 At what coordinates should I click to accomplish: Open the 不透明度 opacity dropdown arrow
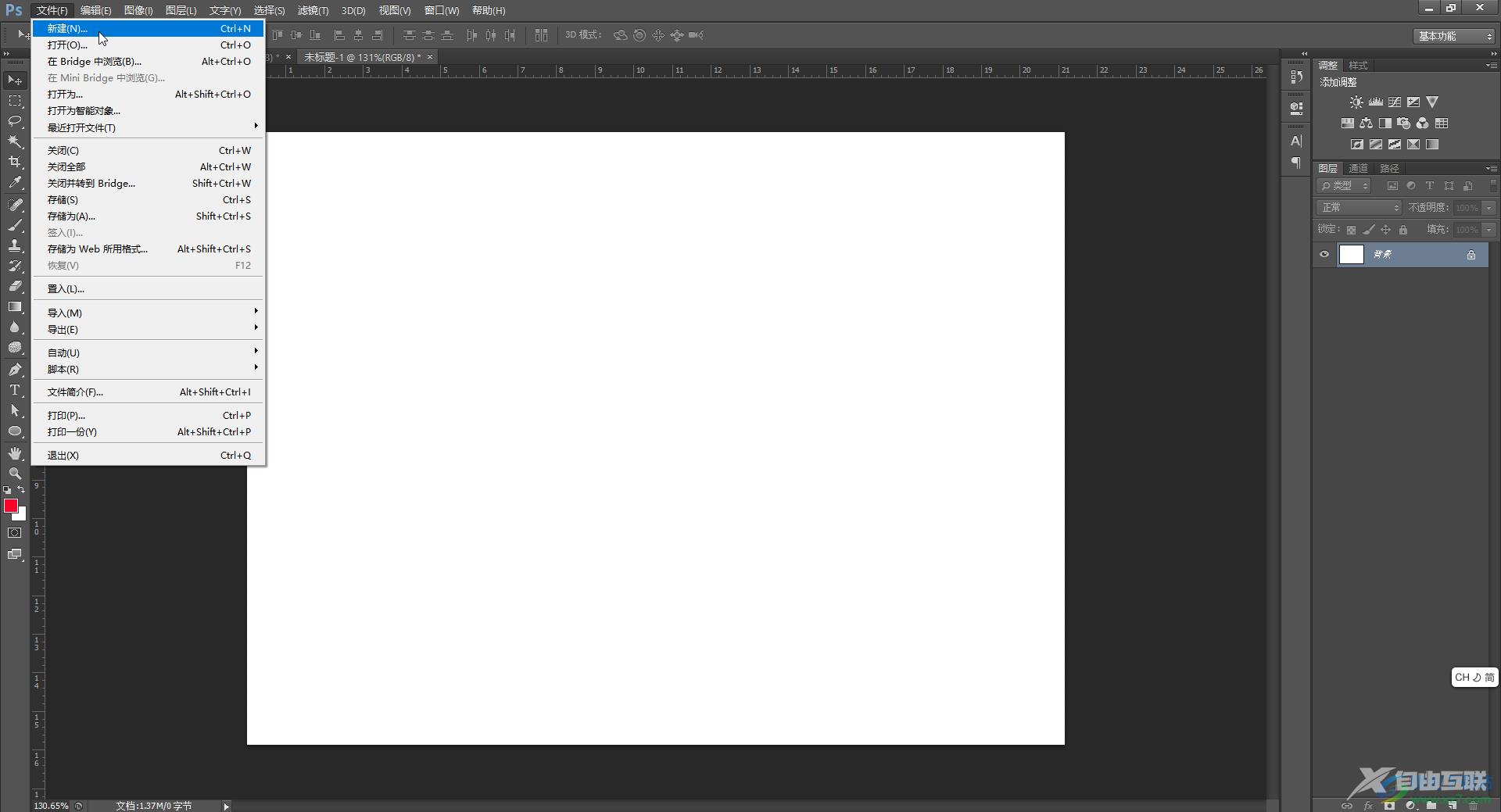coord(1489,208)
